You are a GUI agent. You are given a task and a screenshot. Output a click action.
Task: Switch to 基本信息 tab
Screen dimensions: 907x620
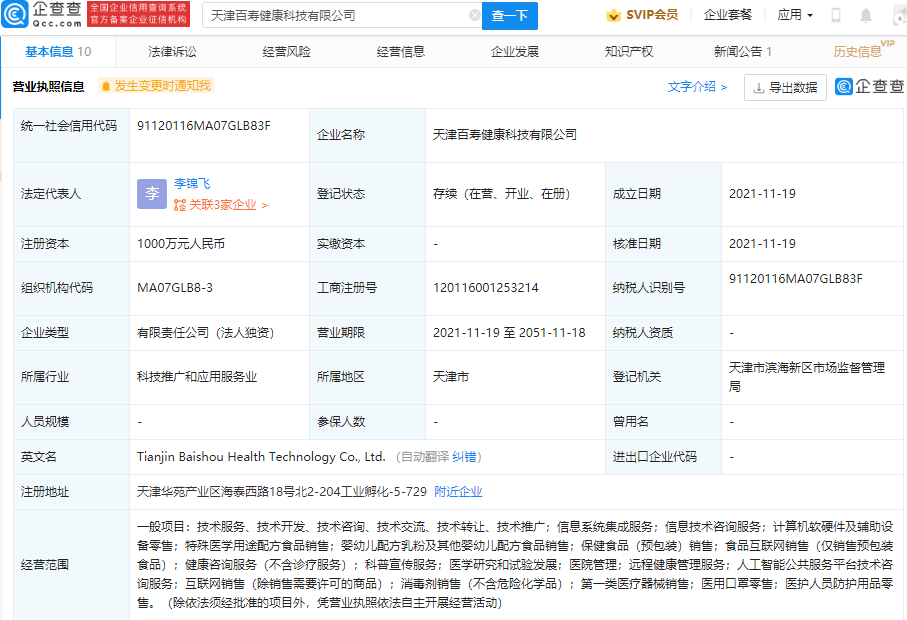tap(58, 51)
